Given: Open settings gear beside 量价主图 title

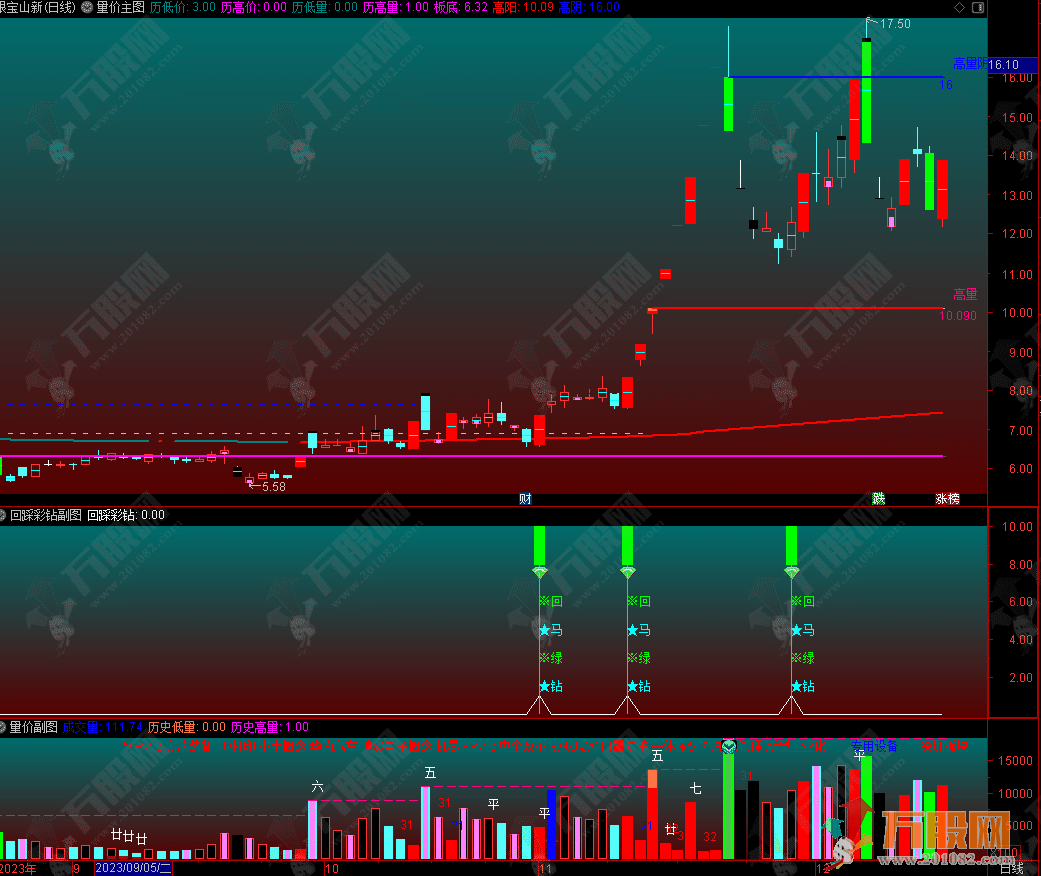Looking at the screenshot, I should click(87, 7).
